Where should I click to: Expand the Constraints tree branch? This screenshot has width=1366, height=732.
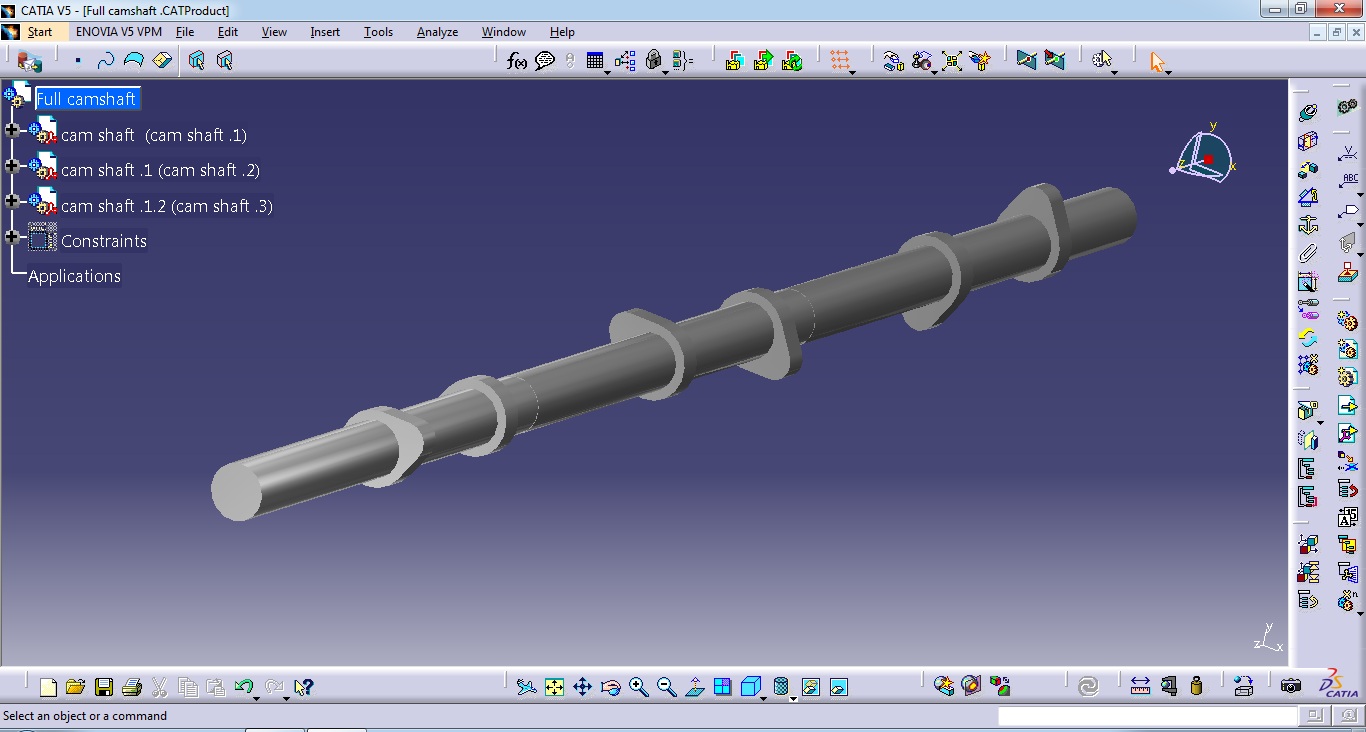coord(11,239)
